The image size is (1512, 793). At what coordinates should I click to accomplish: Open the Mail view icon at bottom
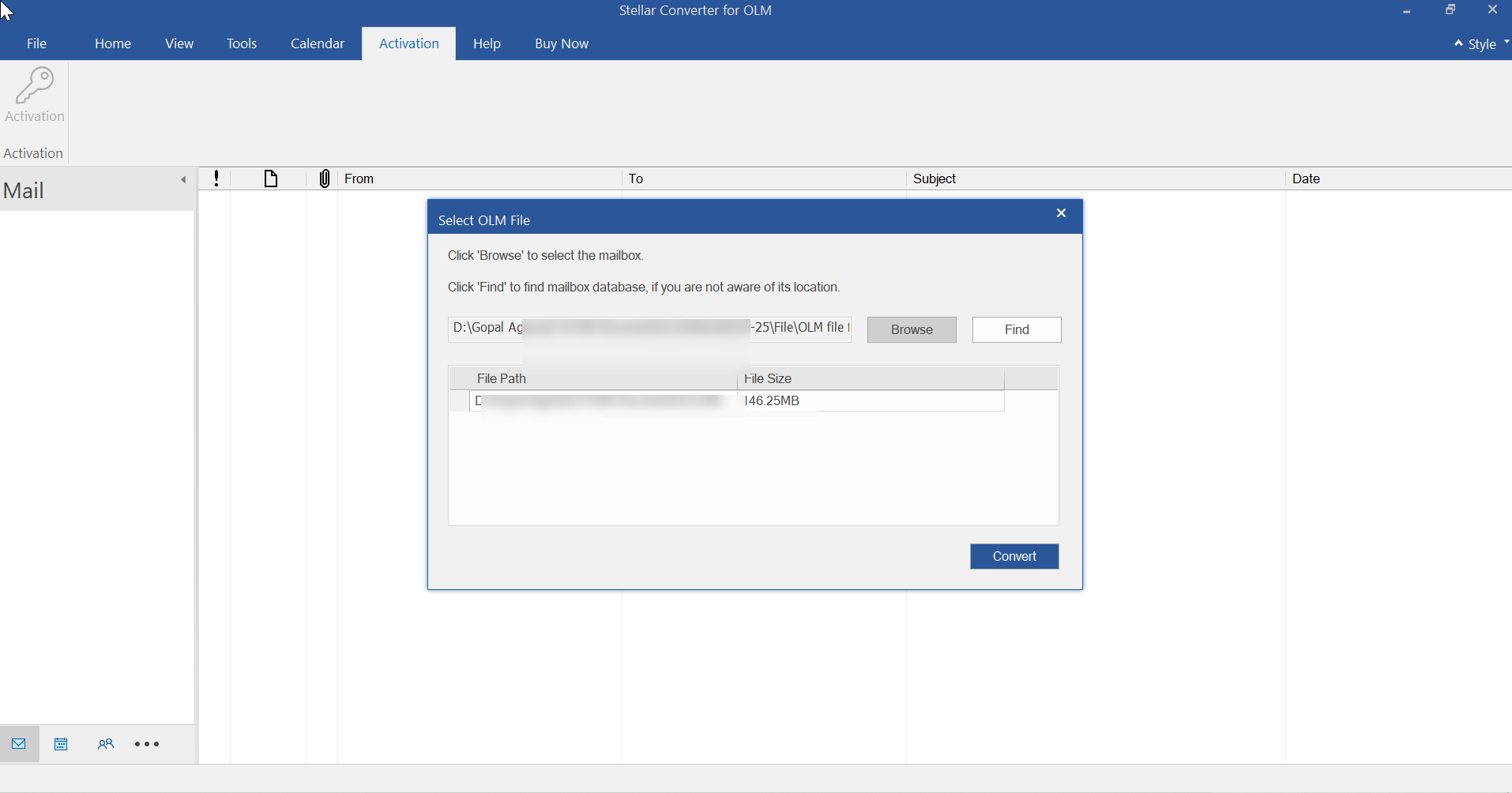19,744
